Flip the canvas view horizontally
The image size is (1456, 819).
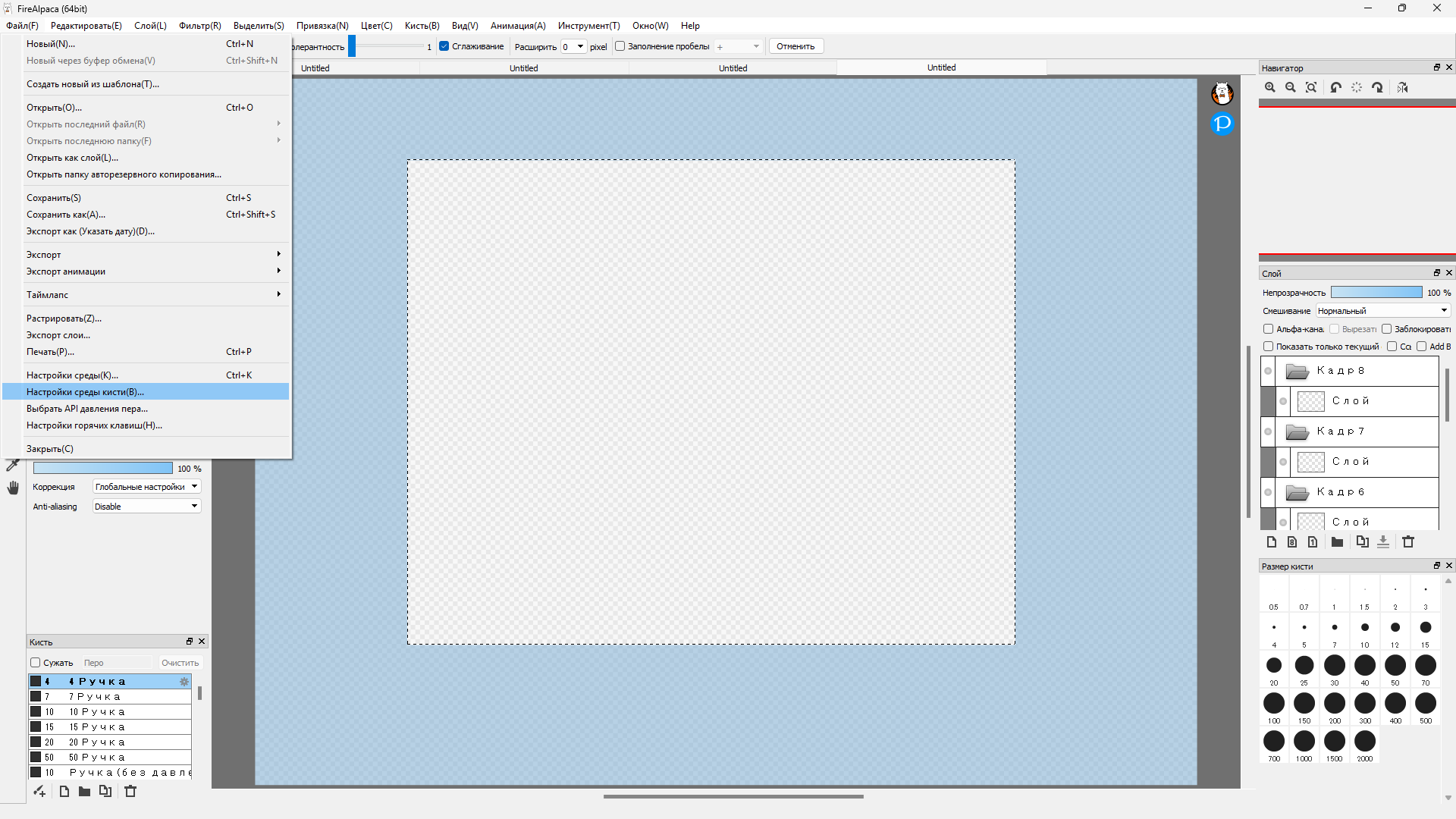pyautogui.click(x=1402, y=88)
